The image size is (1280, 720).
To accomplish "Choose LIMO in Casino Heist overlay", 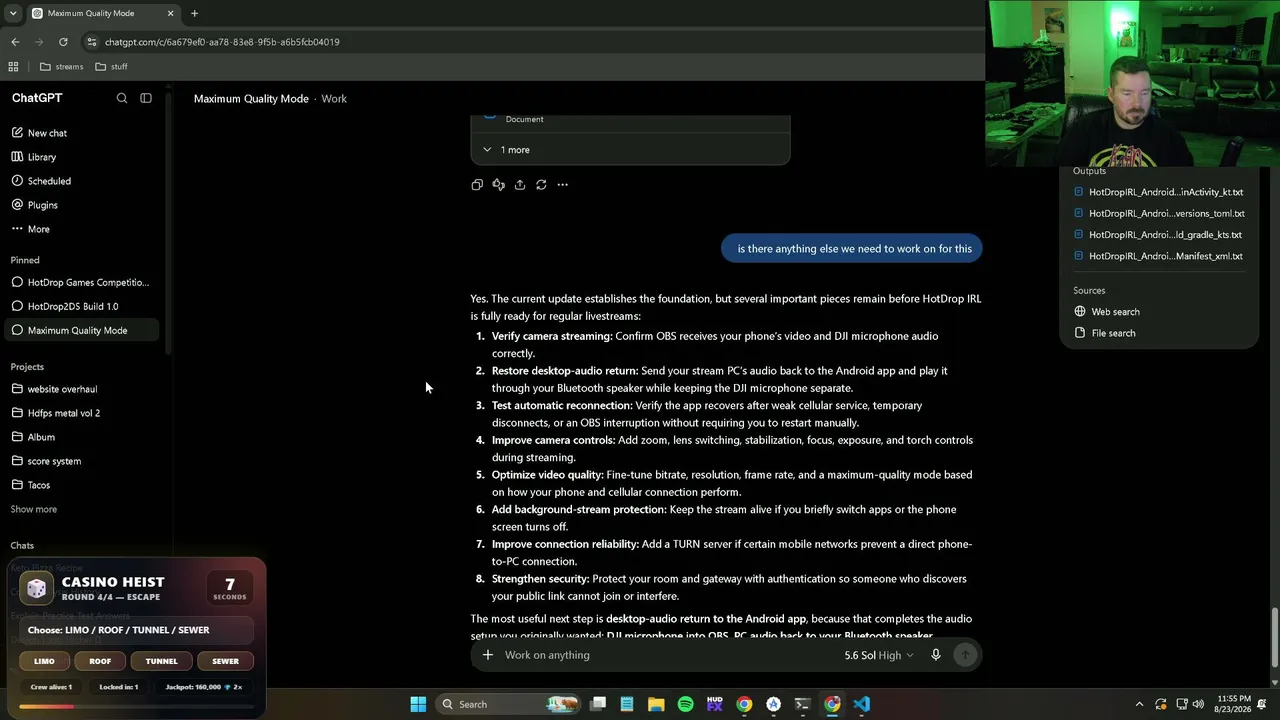I will (x=44, y=661).
